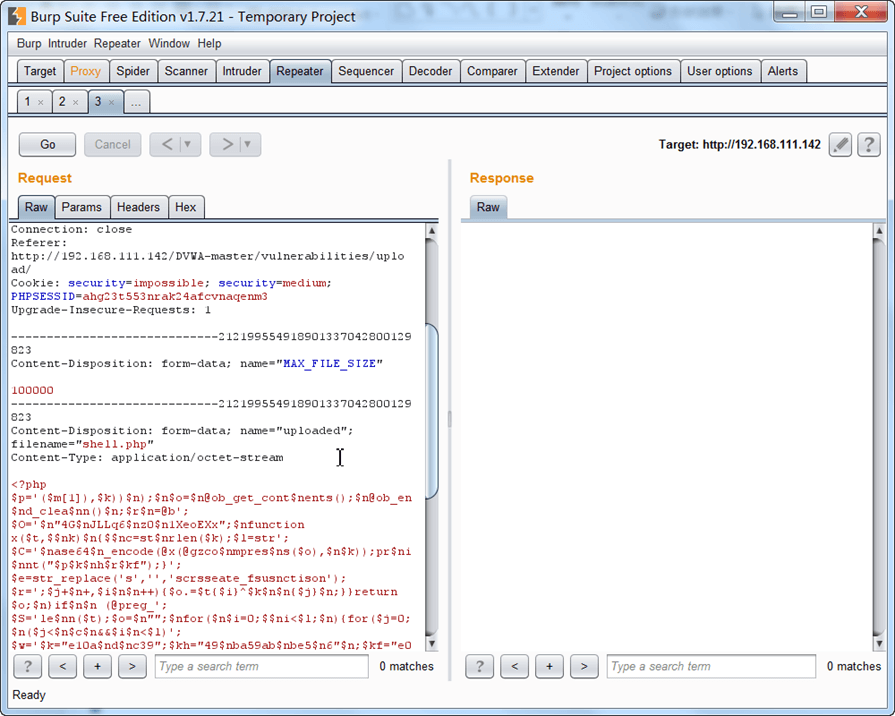895x716 pixels.
Task: Open the Window menu
Action: pyautogui.click(x=169, y=43)
